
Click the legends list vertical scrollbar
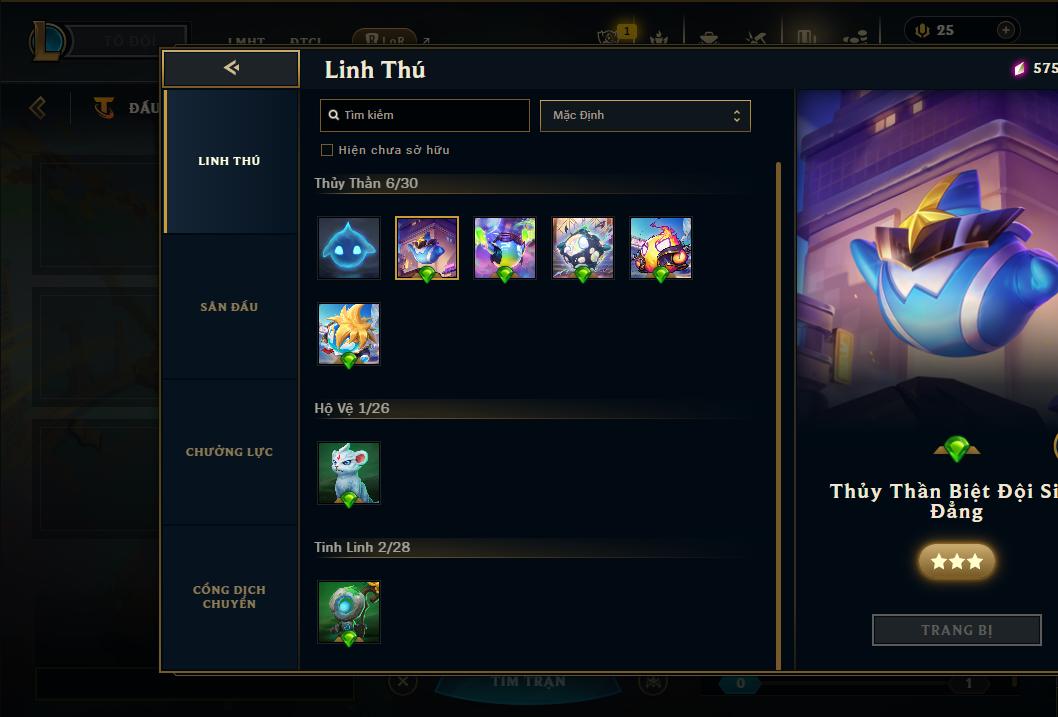pyautogui.click(x=778, y=415)
